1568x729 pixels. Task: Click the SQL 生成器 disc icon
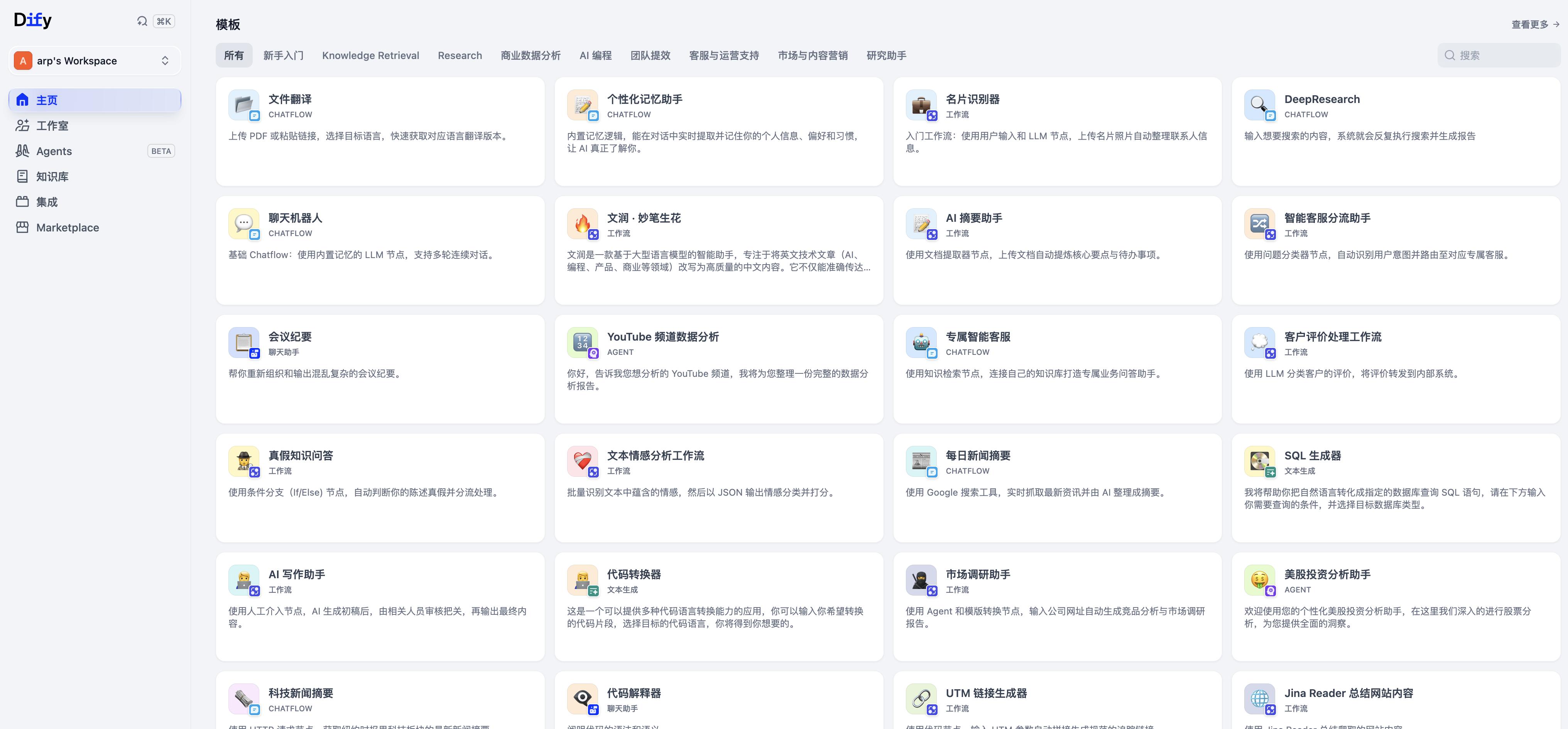(1259, 461)
